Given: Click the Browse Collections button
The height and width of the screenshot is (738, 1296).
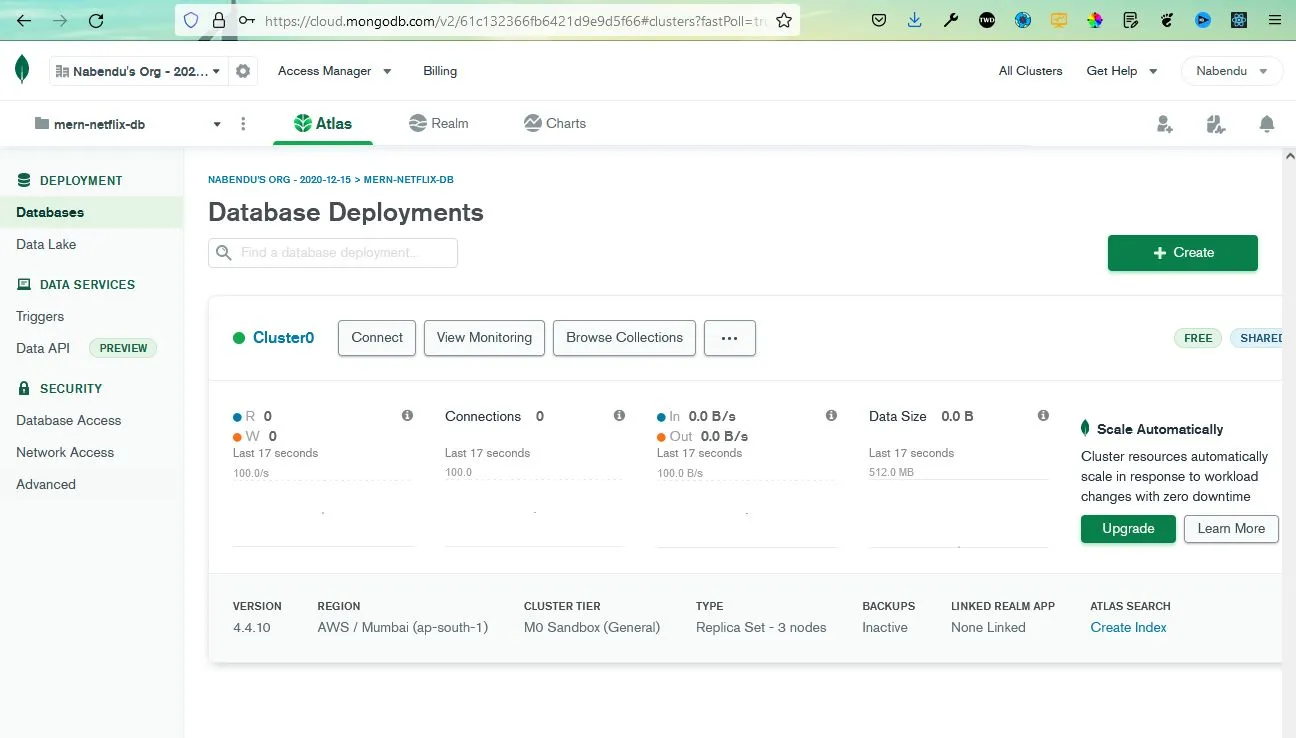Looking at the screenshot, I should coord(625,338).
